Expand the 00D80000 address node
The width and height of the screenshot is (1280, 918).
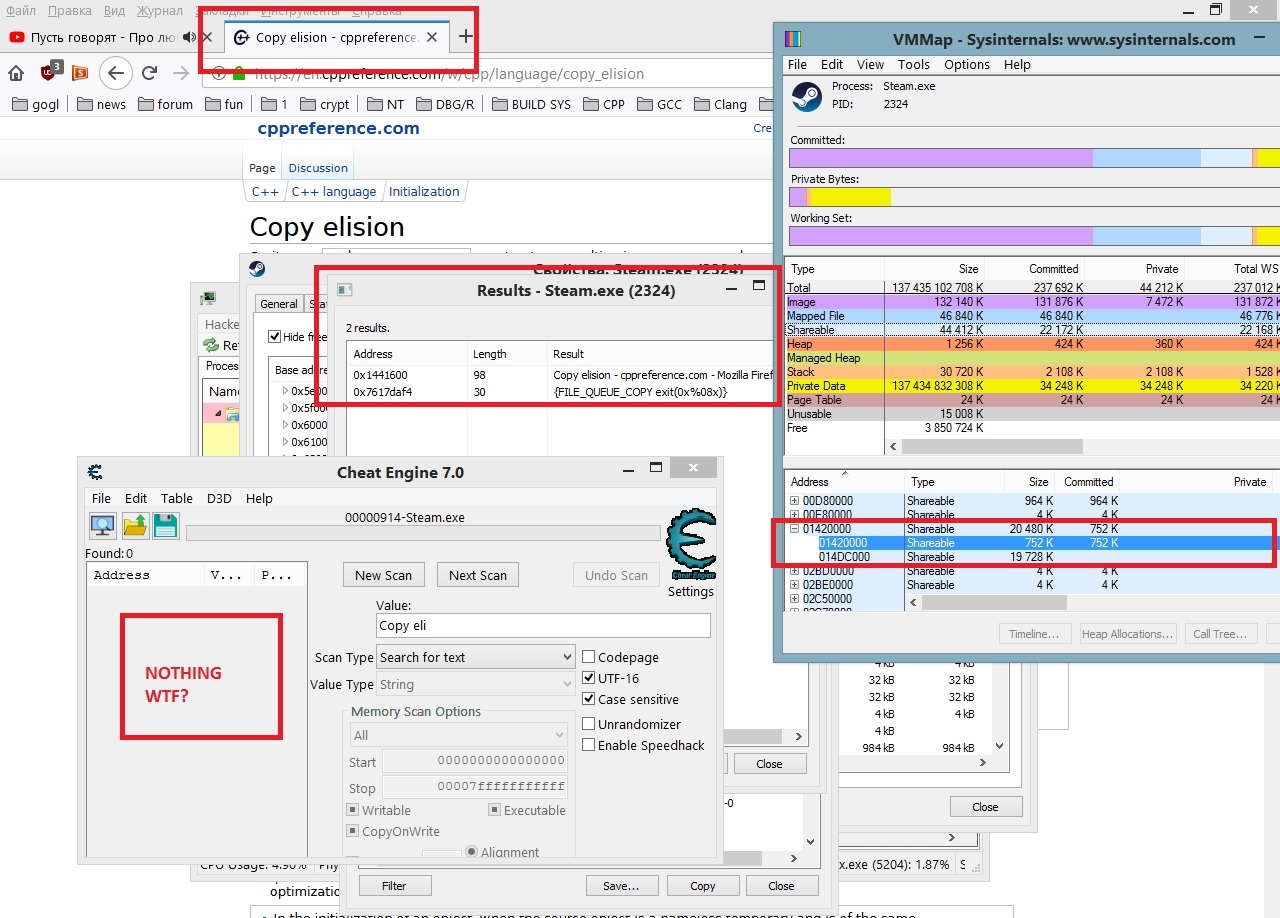[x=795, y=501]
